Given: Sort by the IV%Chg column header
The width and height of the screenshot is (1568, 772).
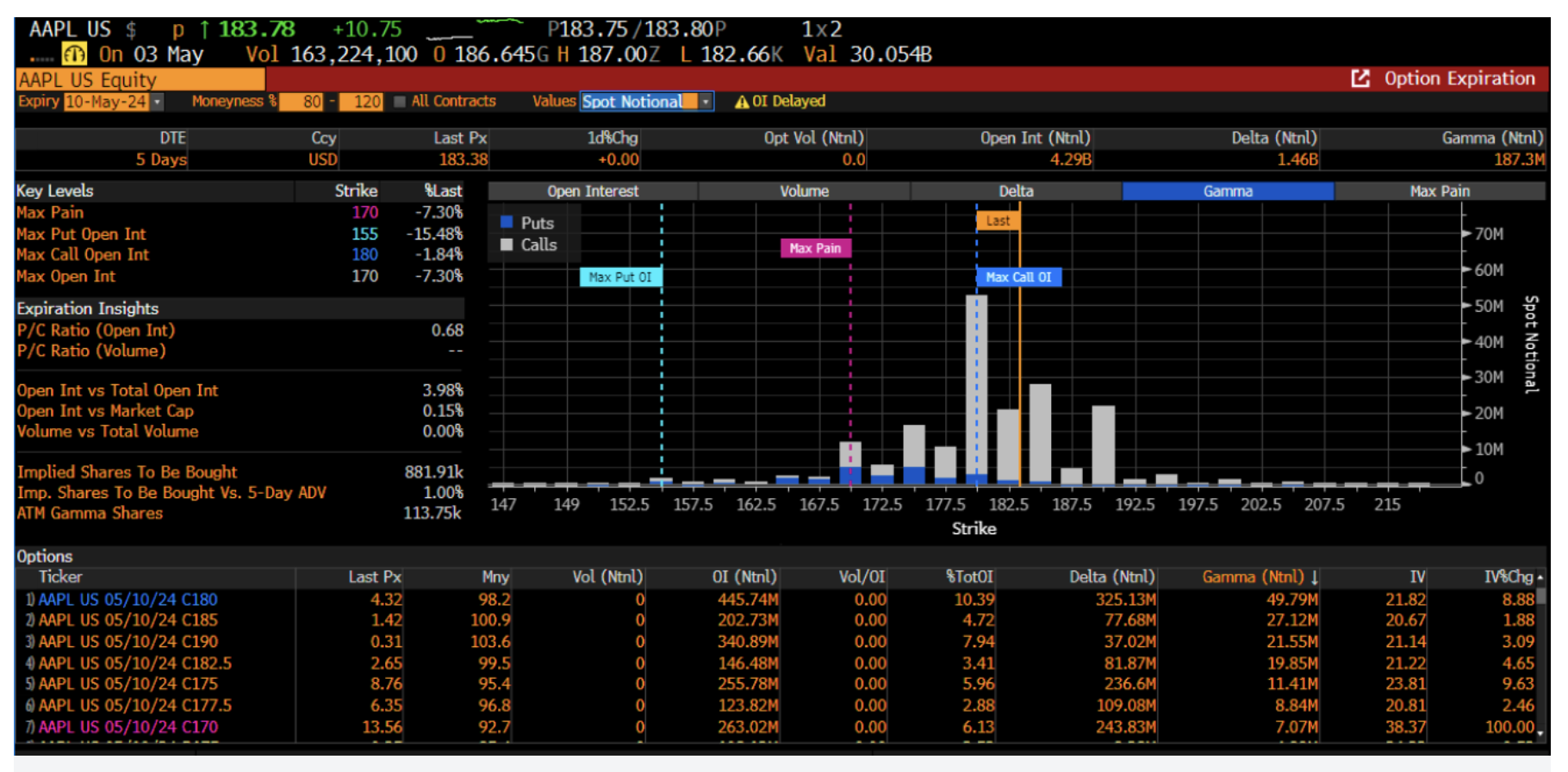Looking at the screenshot, I should click(x=1508, y=577).
